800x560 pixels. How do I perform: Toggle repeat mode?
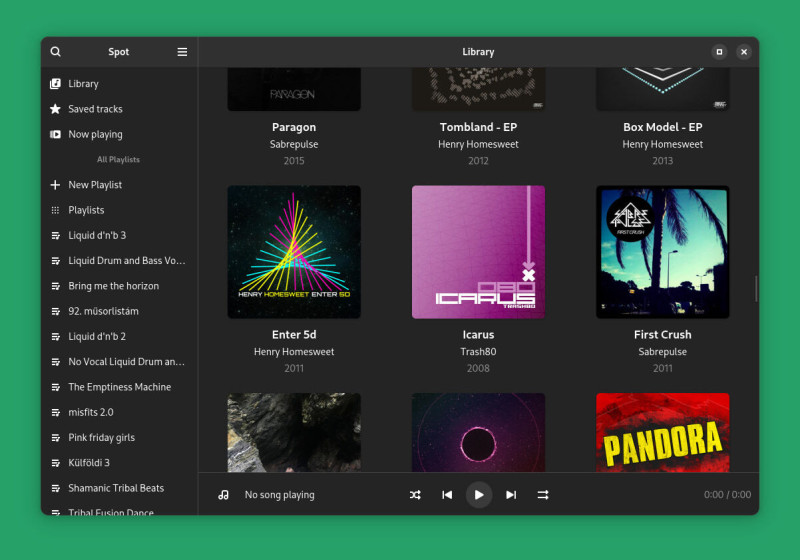[x=543, y=495]
